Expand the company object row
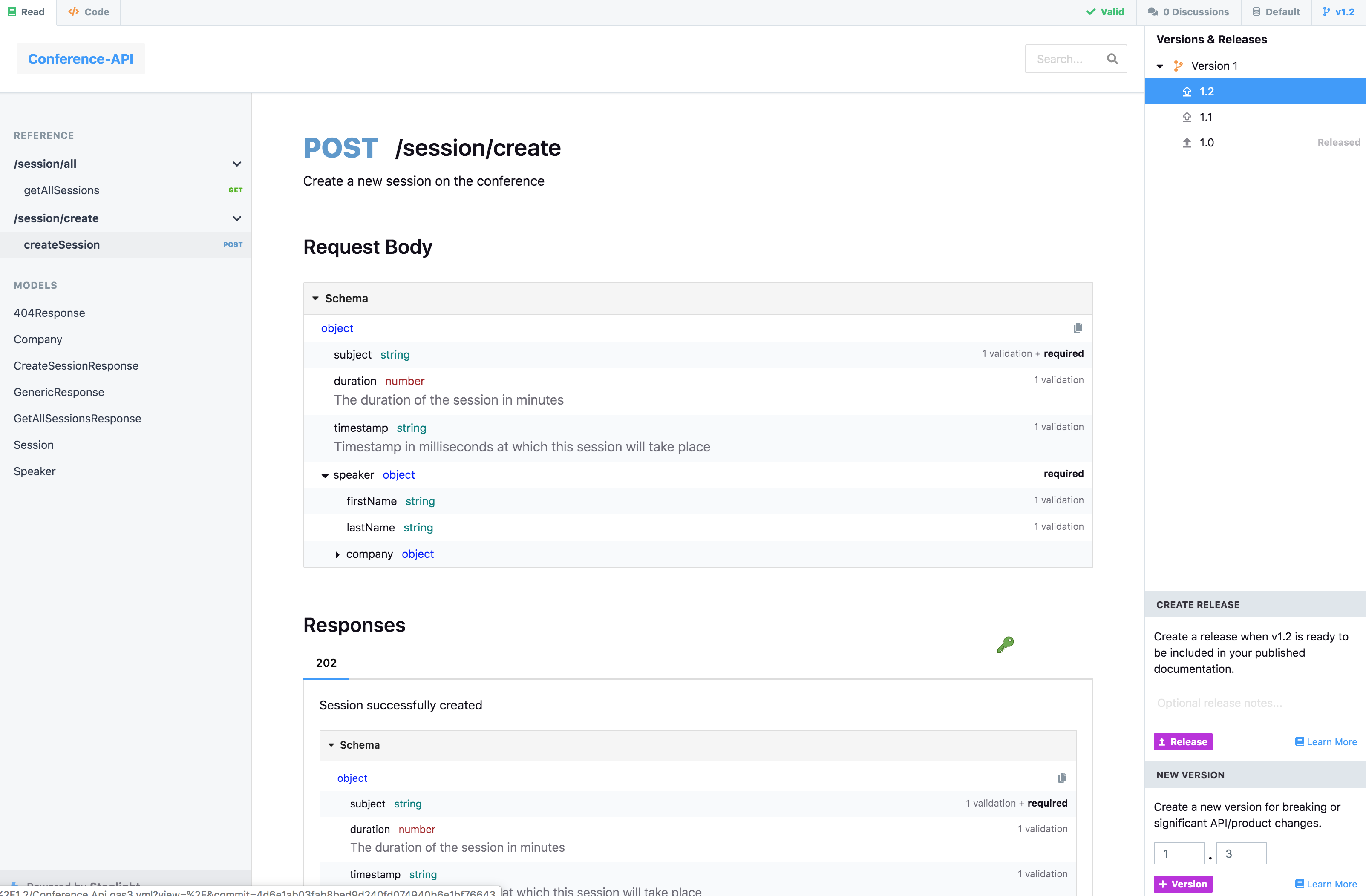Viewport: 1366px width, 896px height. click(x=337, y=554)
